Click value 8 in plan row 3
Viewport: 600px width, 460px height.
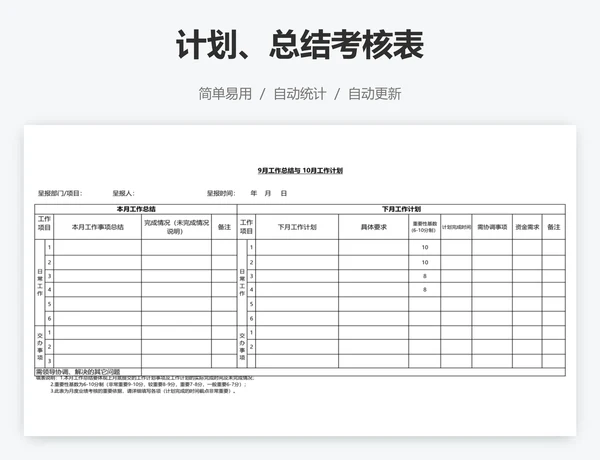point(425,276)
